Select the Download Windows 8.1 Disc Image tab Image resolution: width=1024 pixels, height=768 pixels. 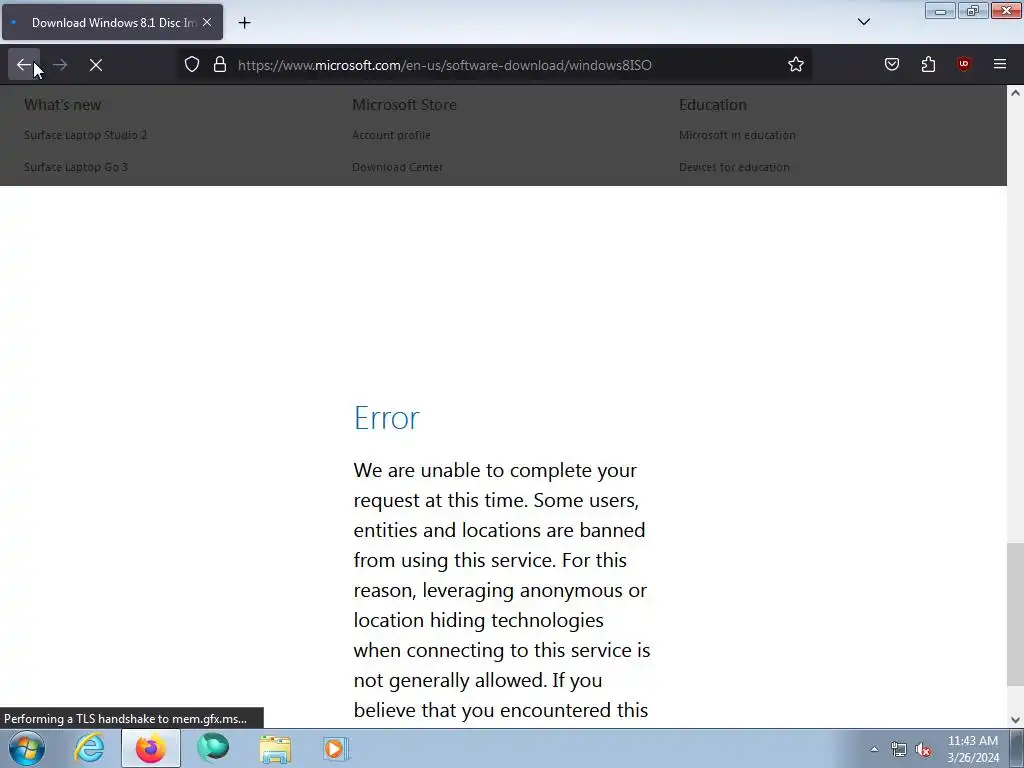(x=112, y=22)
